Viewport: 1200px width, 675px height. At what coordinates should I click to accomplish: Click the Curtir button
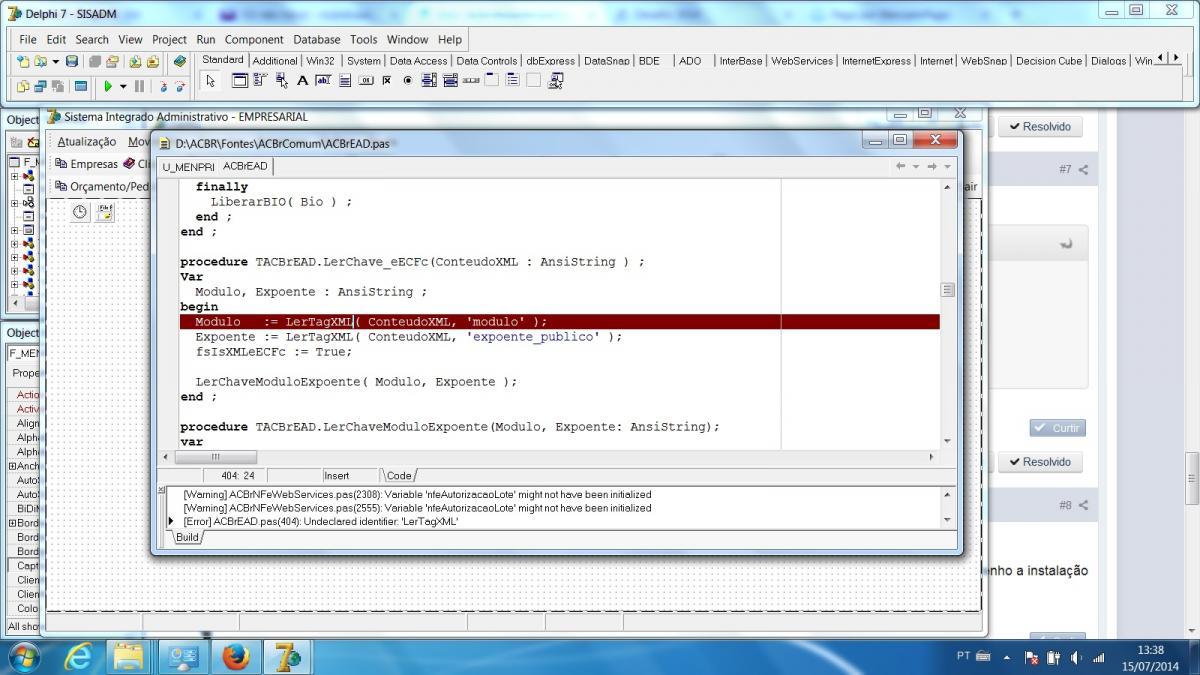pos(1057,428)
